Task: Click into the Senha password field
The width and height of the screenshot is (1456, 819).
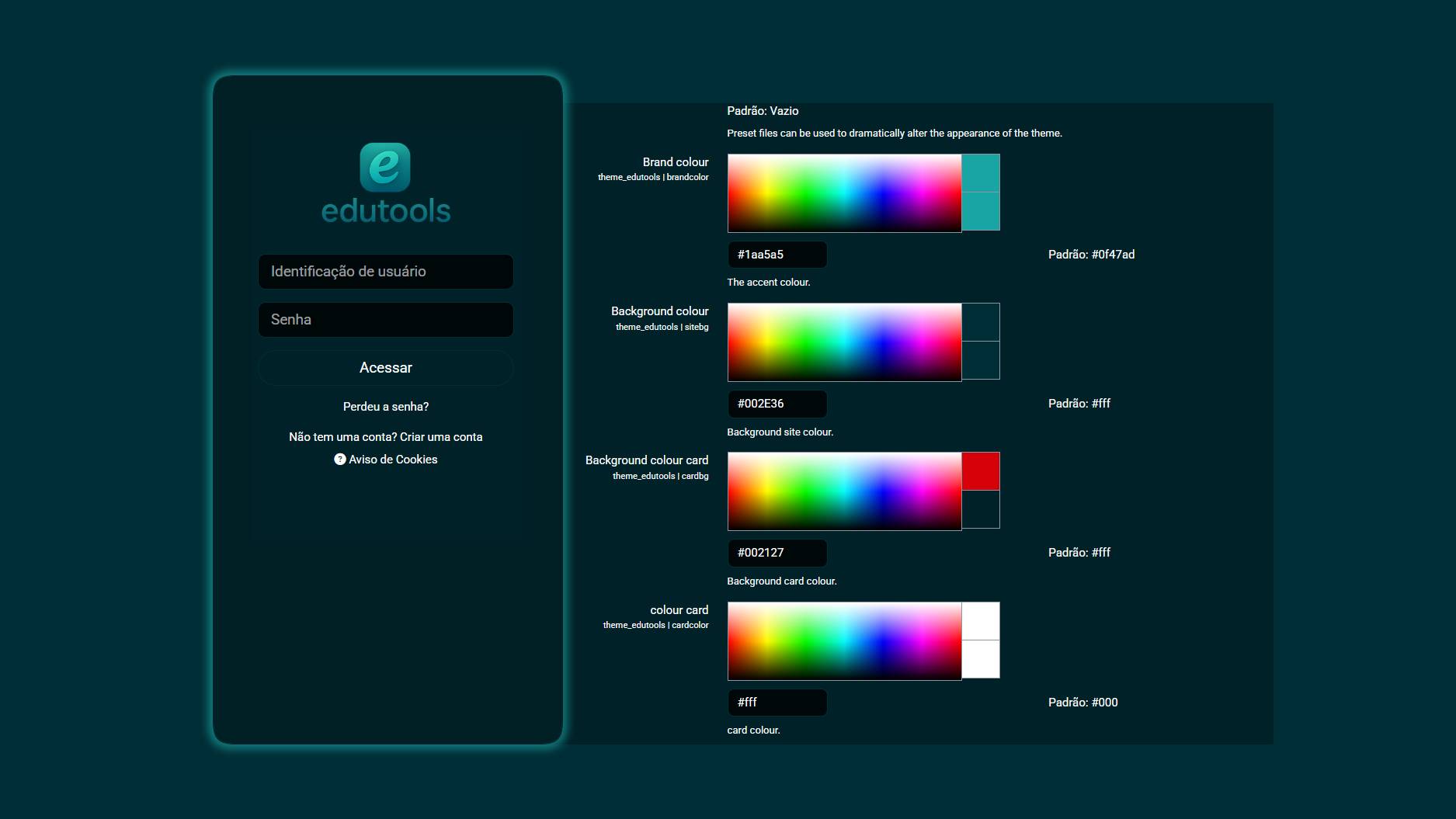Action: (385, 320)
